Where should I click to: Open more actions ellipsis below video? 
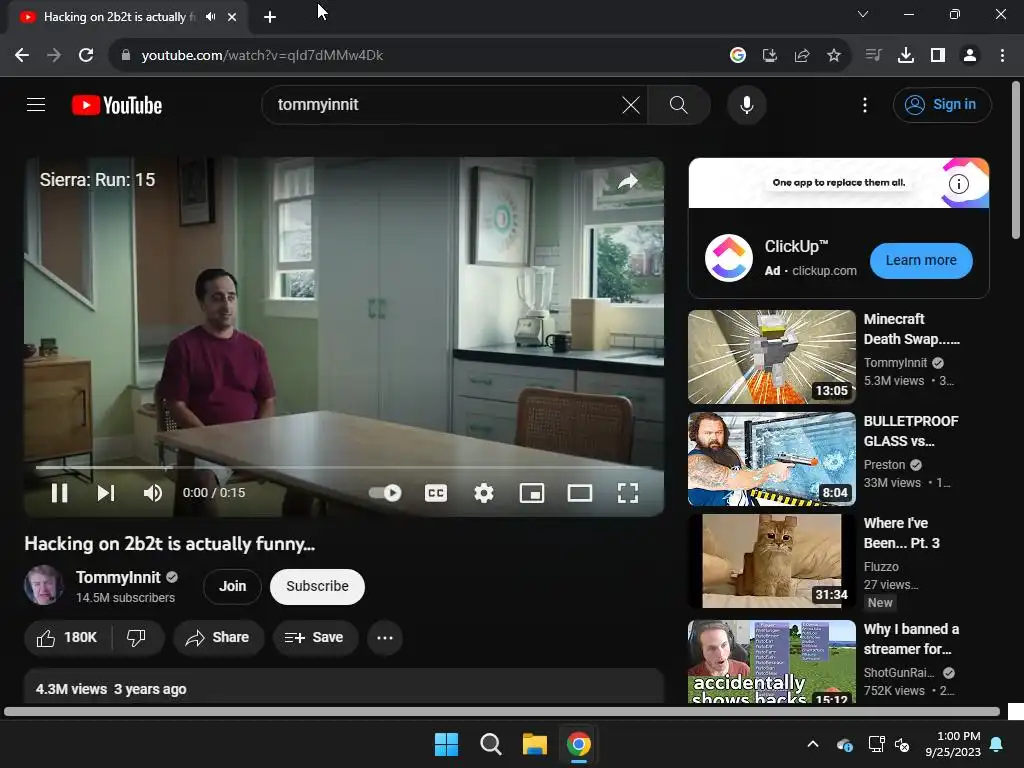(385, 637)
